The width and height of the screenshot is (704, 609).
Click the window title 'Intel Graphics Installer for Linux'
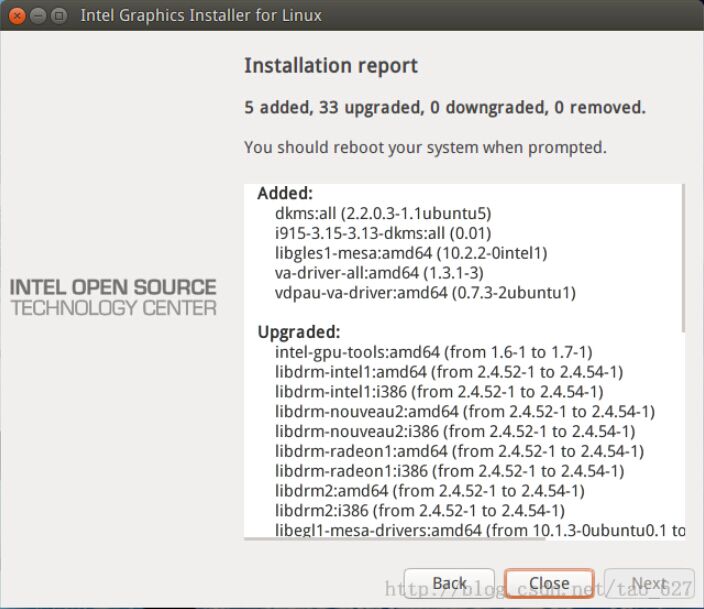click(201, 16)
